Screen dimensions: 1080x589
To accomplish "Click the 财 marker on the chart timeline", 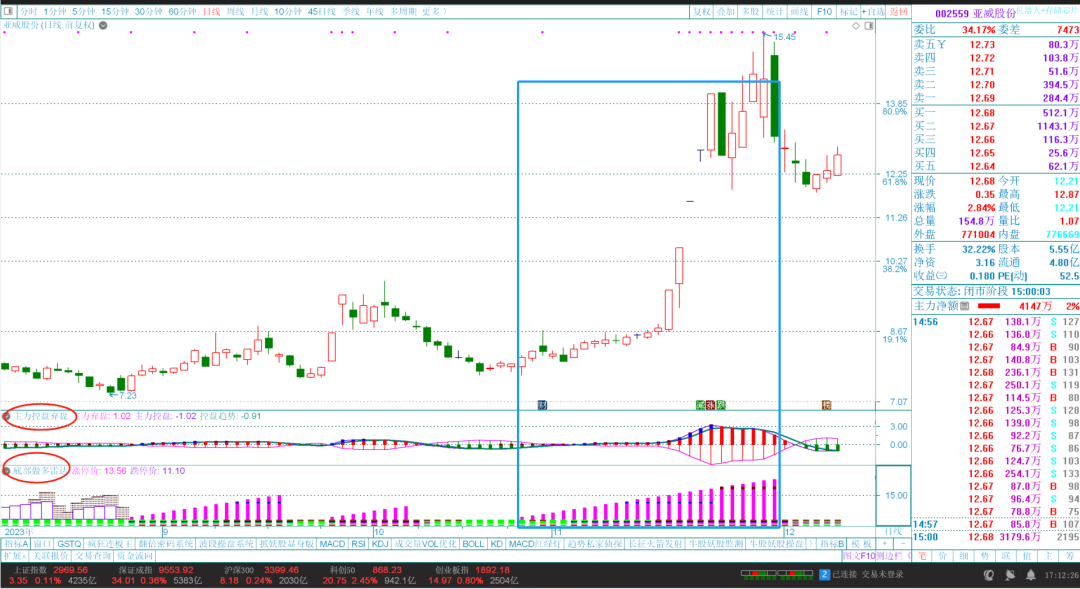I will click(x=542, y=404).
